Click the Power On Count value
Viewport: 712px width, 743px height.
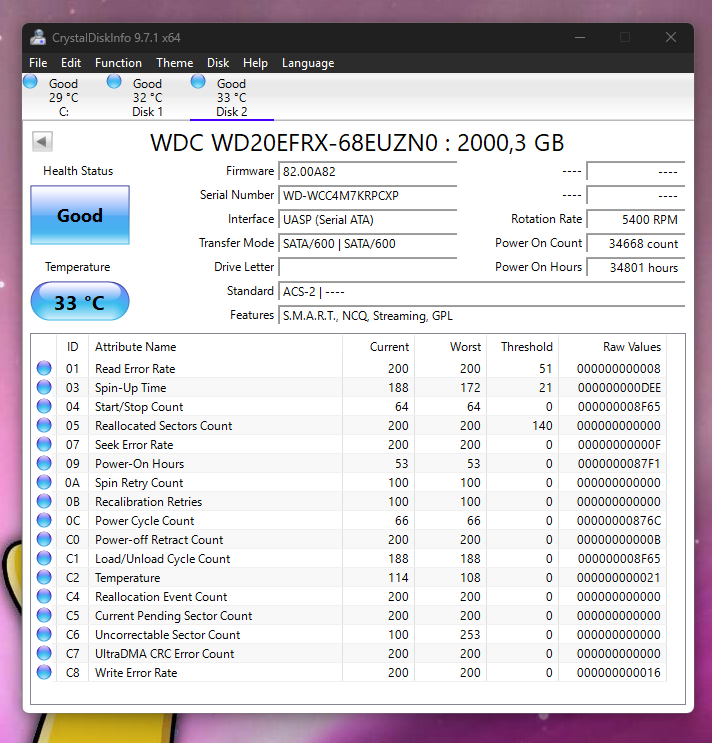pos(636,244)
